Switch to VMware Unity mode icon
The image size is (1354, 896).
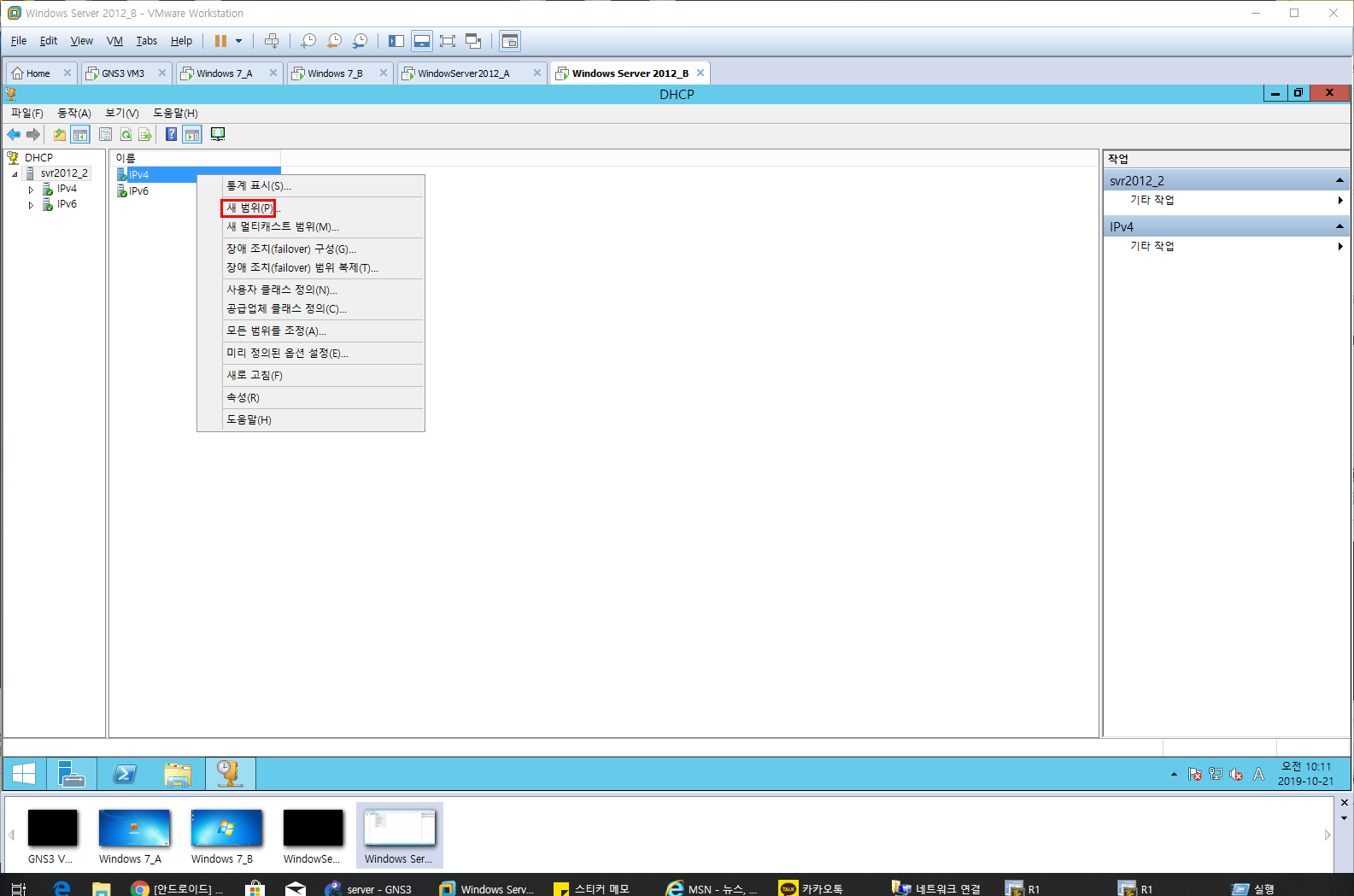pos(473,41)
